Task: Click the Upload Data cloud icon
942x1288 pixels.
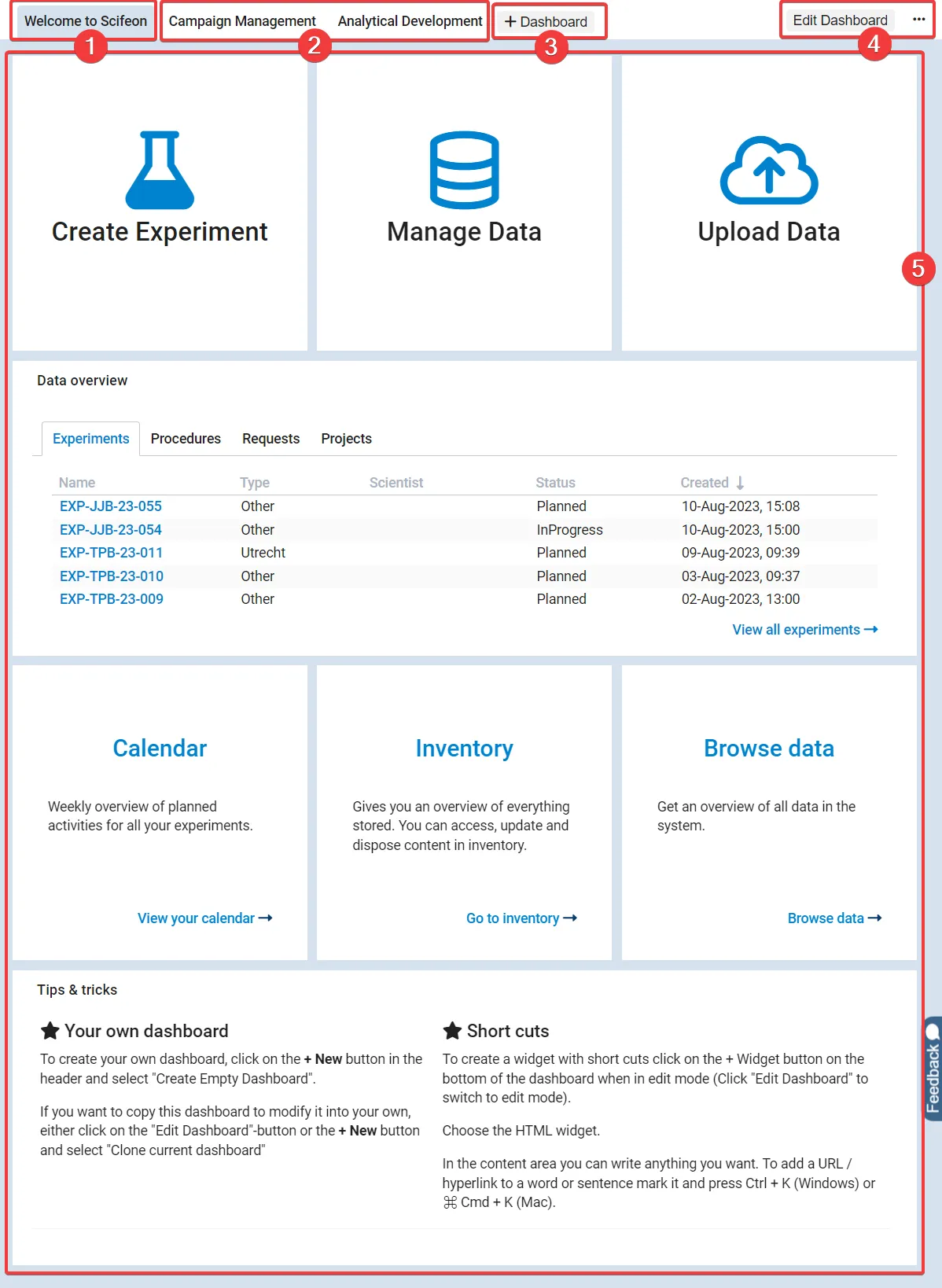Action: 768,171
